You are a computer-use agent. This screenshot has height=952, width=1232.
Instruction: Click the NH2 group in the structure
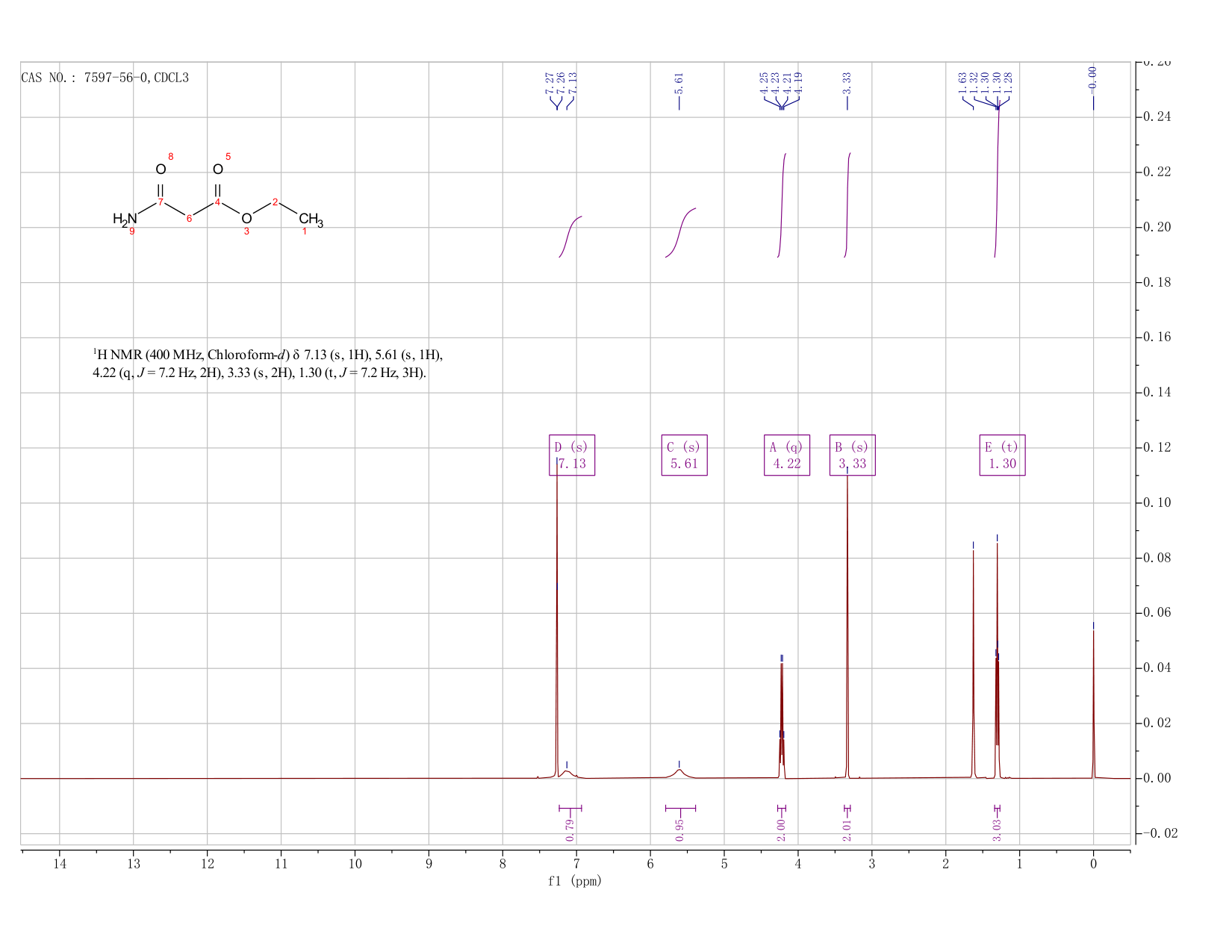(x=125, y=220)
